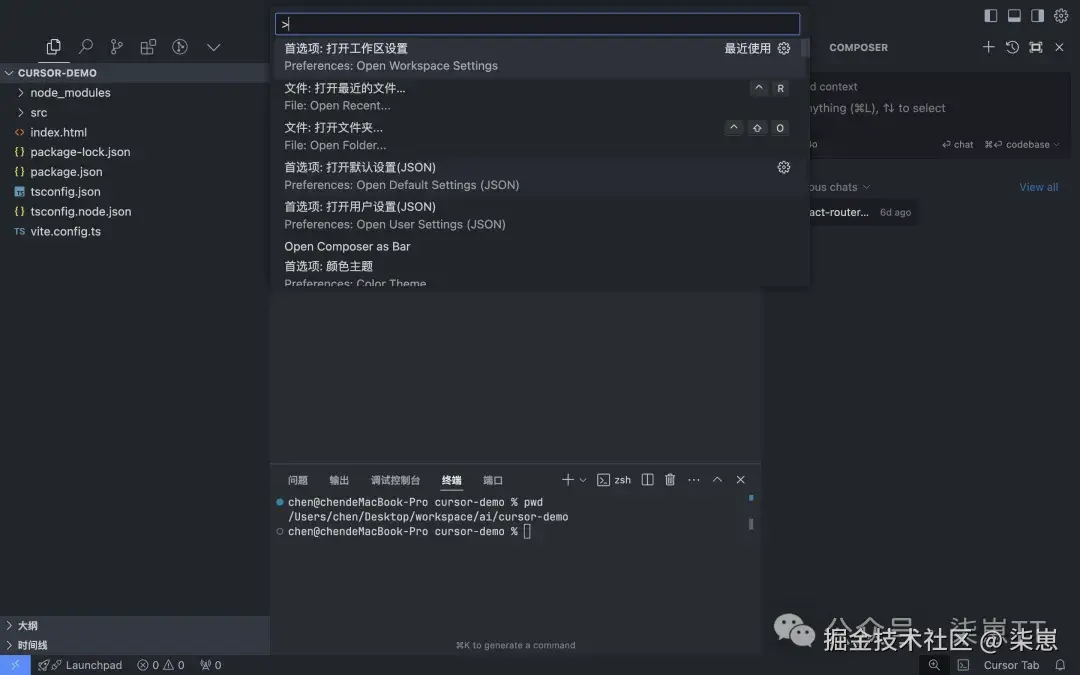The image size is (1080, 675).
Task: Switch to the 端口 ports tab
Action: pyautogui.click(x=492, y=480)
